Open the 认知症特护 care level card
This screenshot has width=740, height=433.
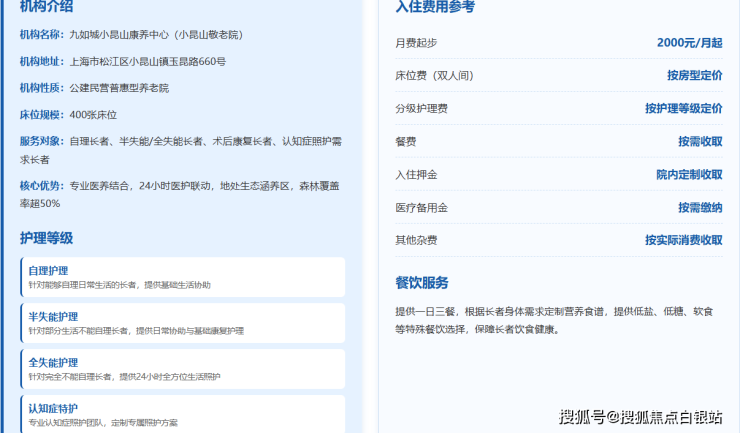183,414
